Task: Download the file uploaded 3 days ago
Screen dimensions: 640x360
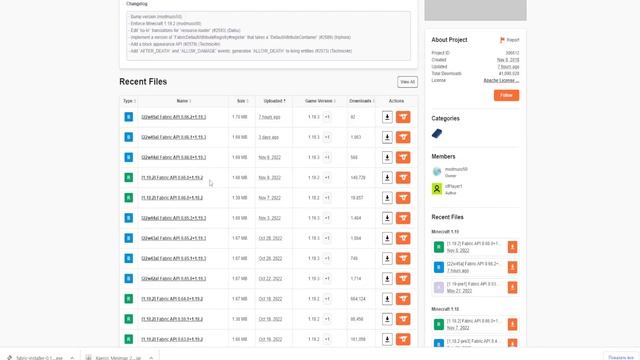Action: 387,137
